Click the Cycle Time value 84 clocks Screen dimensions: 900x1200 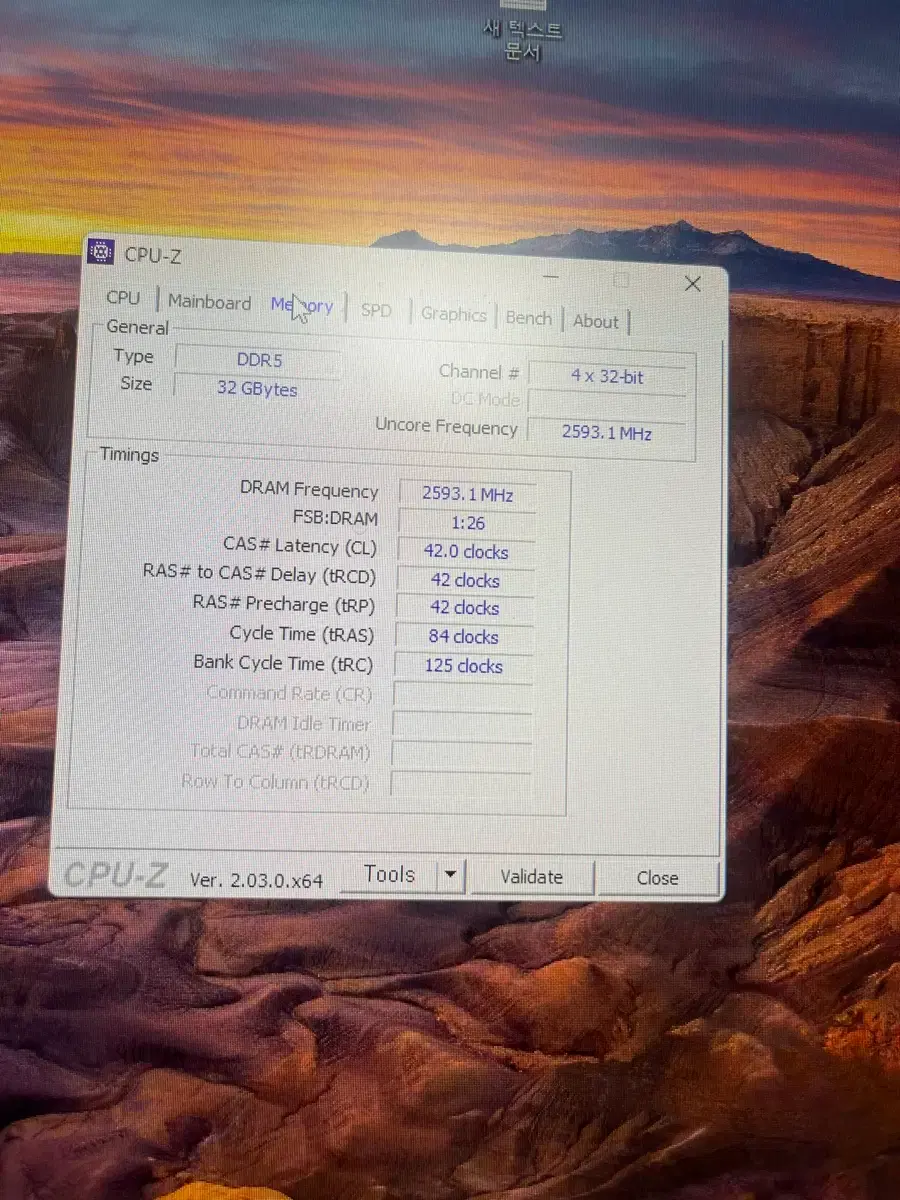point(463,637)
